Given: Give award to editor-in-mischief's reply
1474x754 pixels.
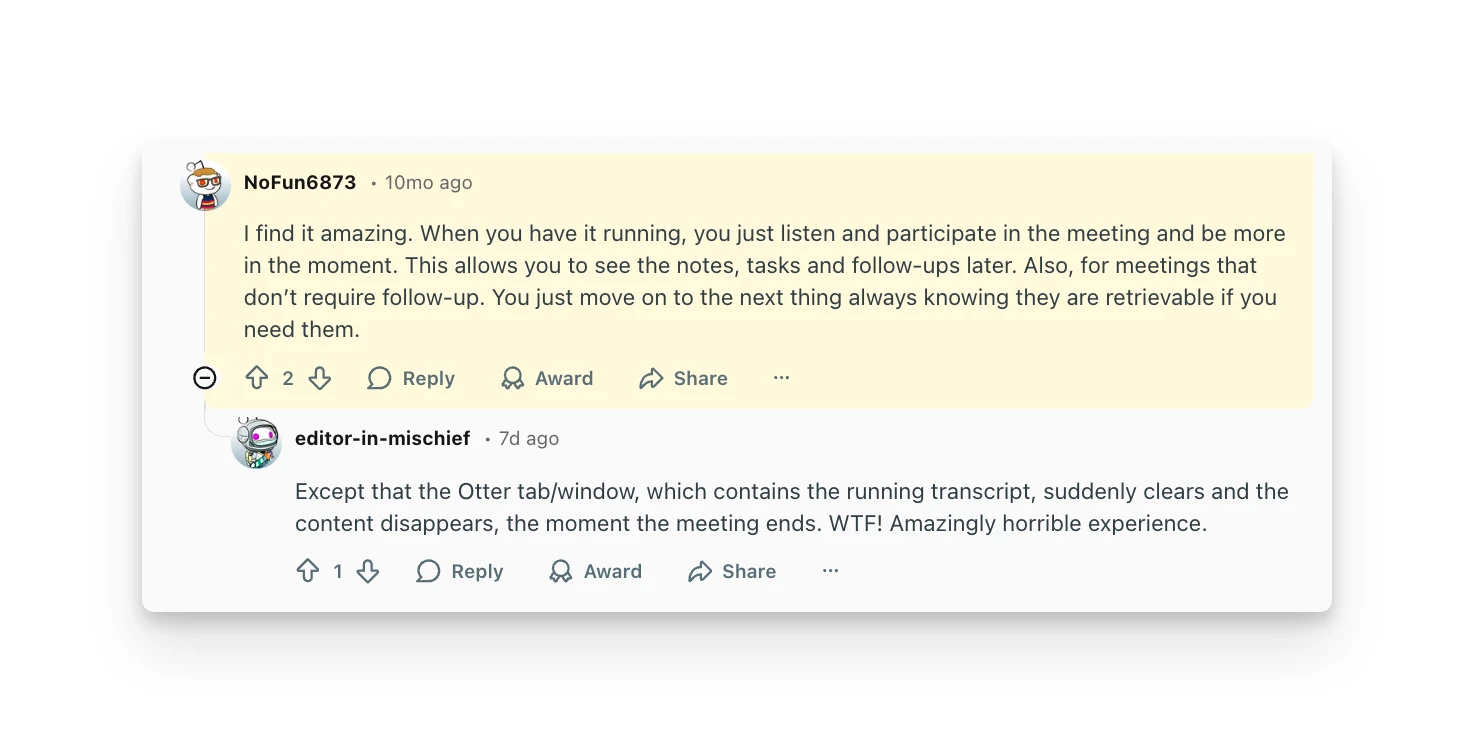Looking at the screenshot, I should [x=596, y=571].
